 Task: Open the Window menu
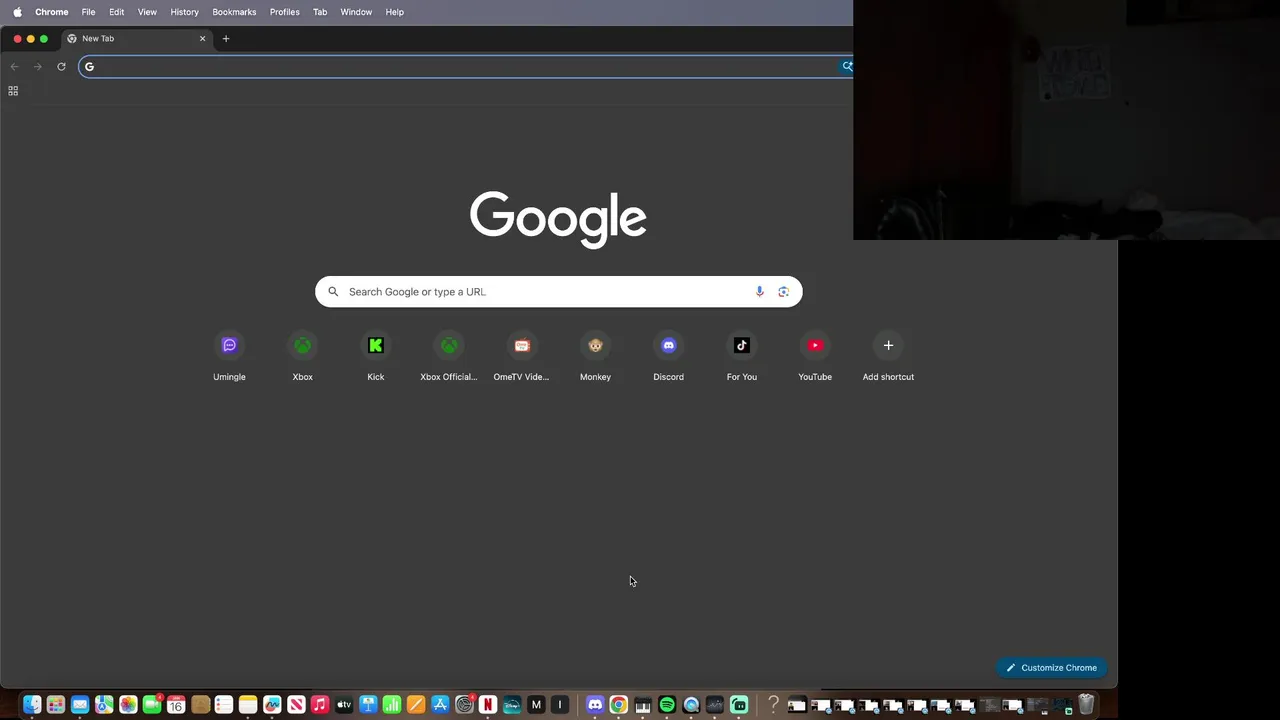coord(356,12)
